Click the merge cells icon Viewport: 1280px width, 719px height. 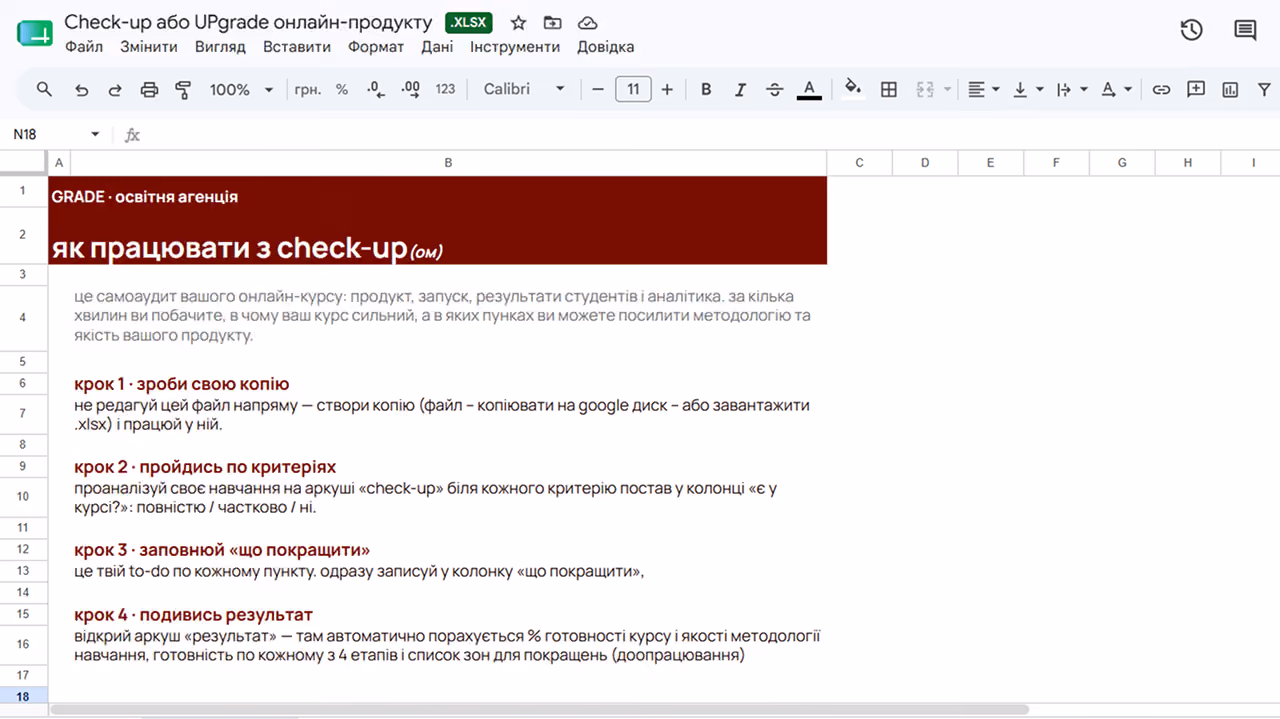point(924,89)
